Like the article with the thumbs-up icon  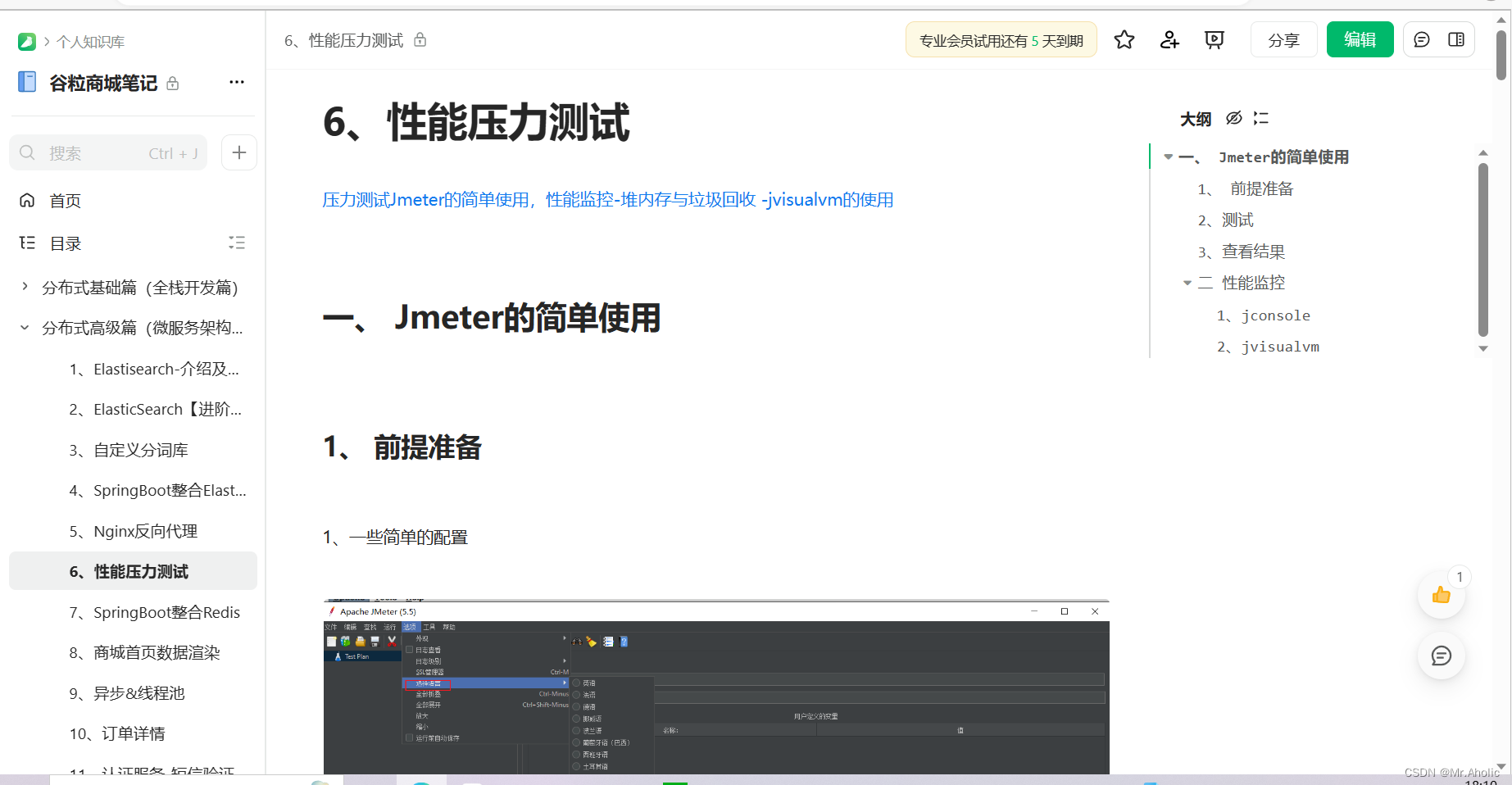click(1442, 595)
